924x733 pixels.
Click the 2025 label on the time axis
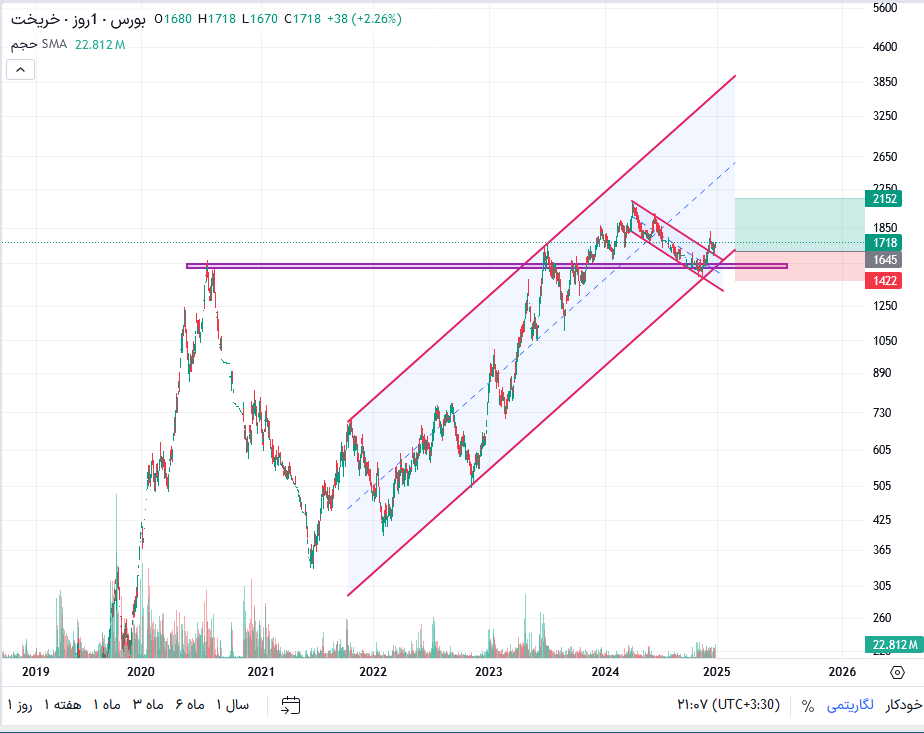click(717, 672)
